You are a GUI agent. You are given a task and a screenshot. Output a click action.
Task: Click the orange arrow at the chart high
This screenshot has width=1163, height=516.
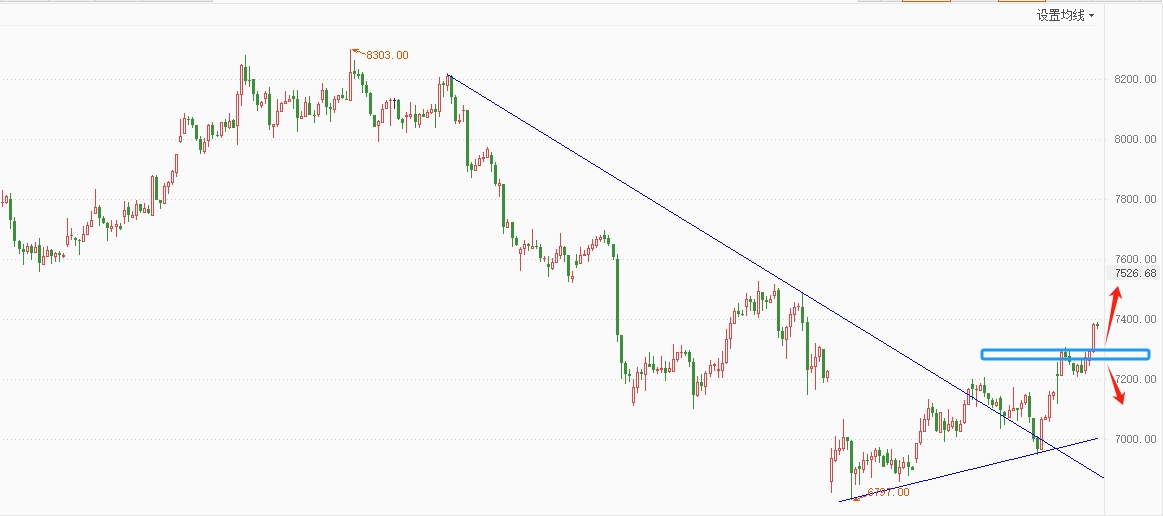click(x=357, y=52)
